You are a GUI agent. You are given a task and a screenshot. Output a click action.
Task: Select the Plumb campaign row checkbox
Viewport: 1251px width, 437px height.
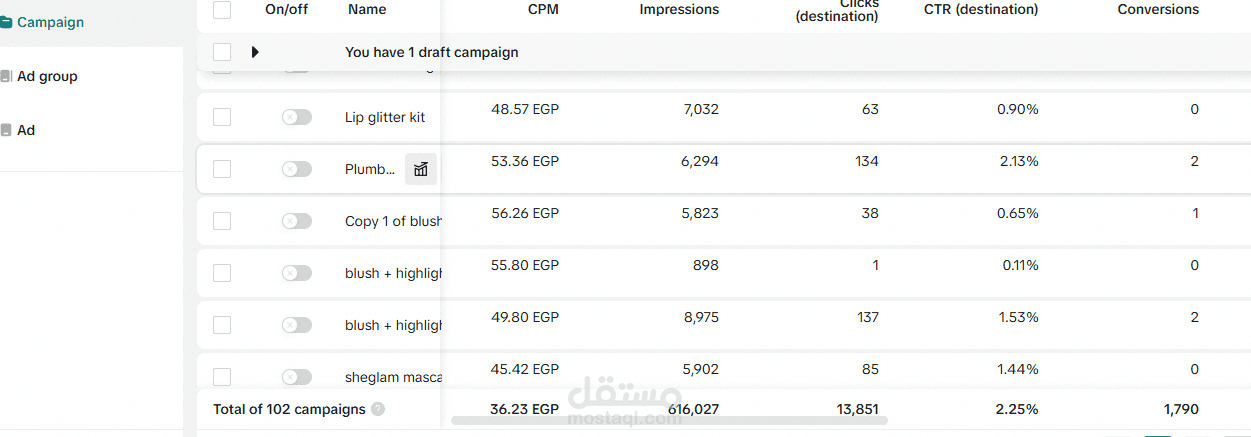tap(222, 169)
